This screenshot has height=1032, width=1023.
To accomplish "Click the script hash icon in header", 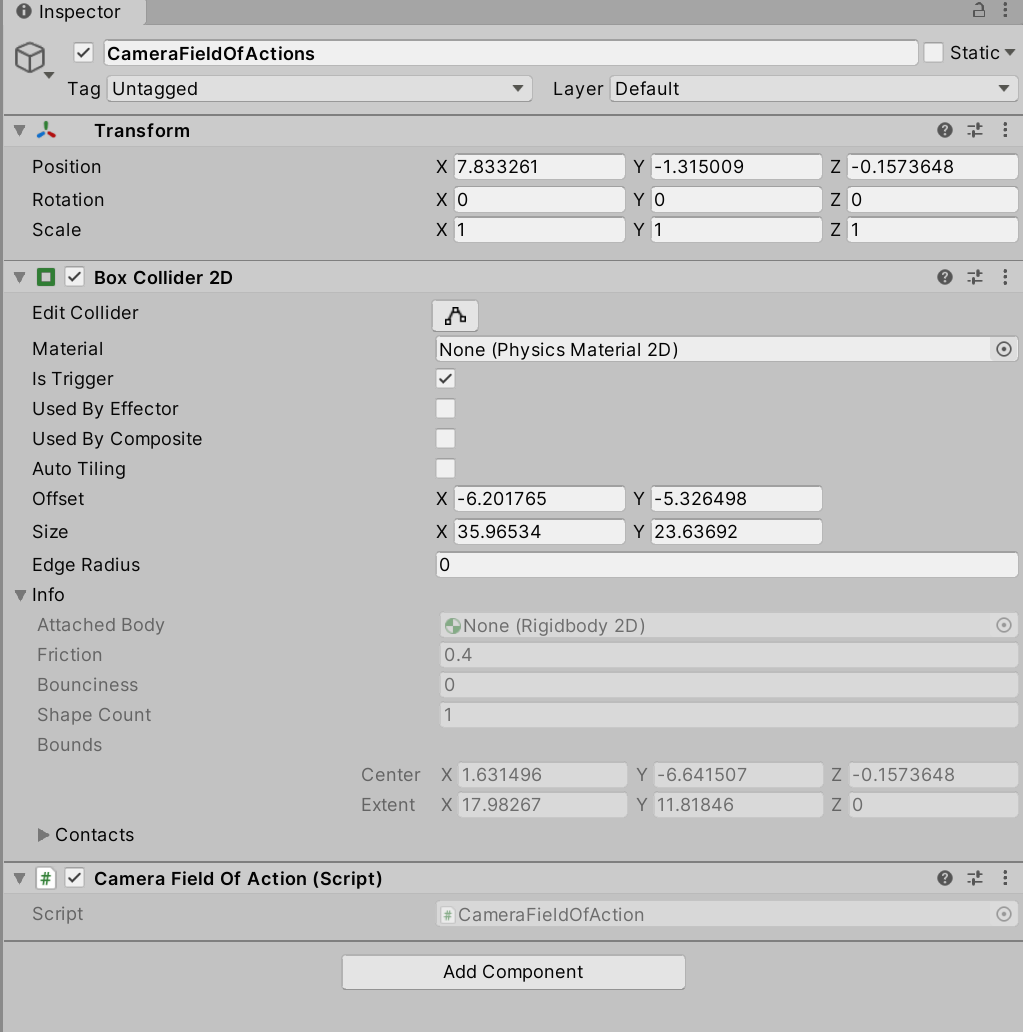I will [45, 878].
